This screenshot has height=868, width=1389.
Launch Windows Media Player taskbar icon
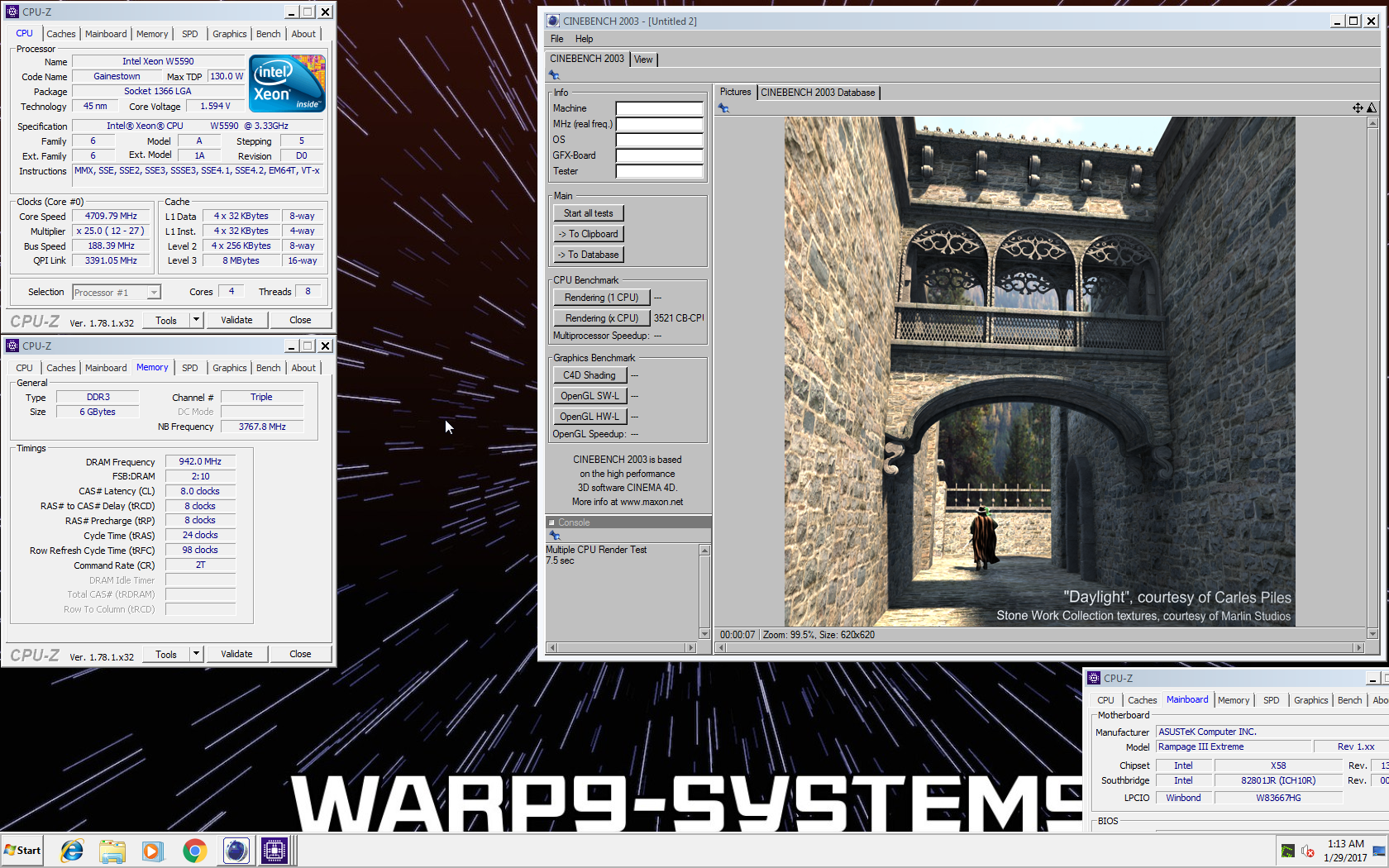153,850
